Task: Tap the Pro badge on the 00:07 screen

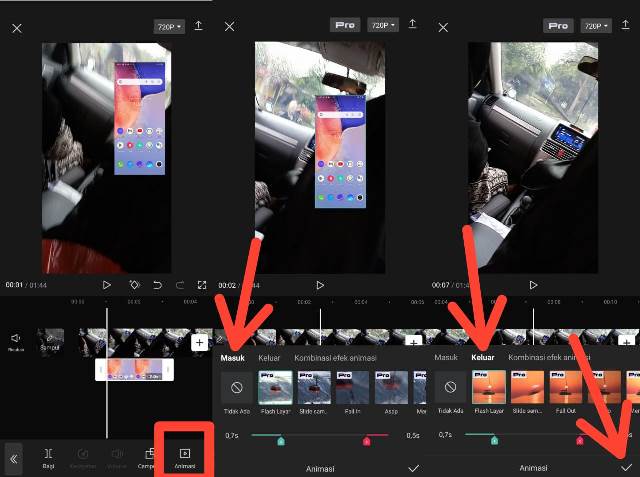Action: click(558, 26)
